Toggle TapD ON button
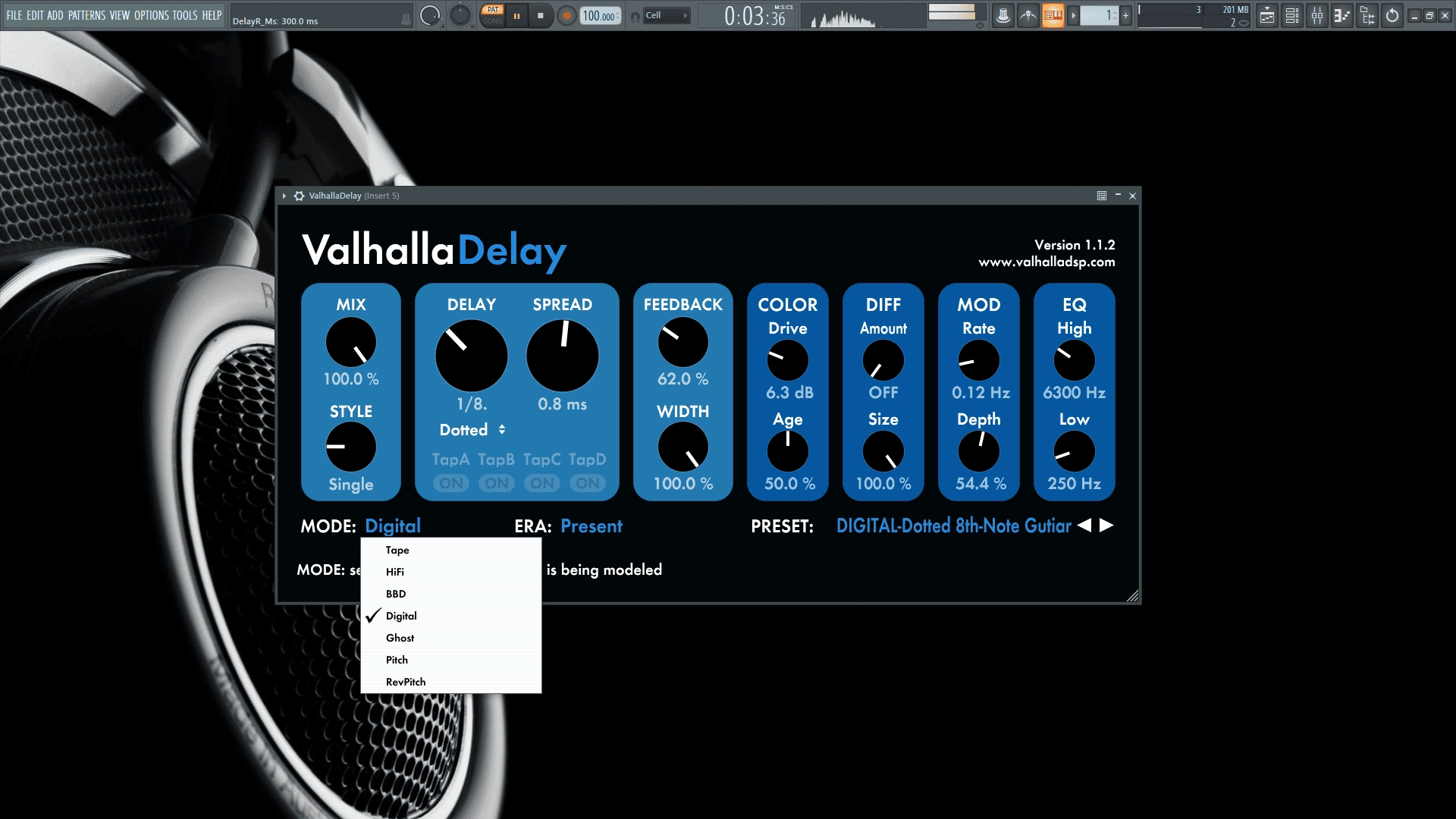The width and height of the screenshot is (1456, 819). [x=588, y=483]
